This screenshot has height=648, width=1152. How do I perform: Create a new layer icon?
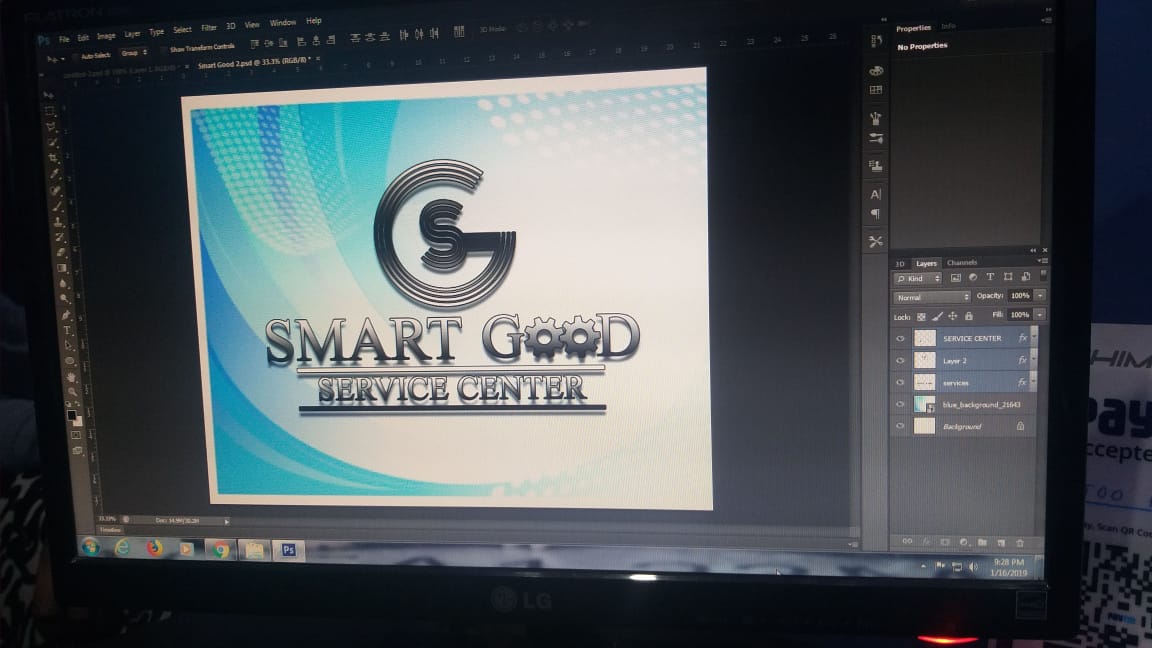[x=1001, y=542]
